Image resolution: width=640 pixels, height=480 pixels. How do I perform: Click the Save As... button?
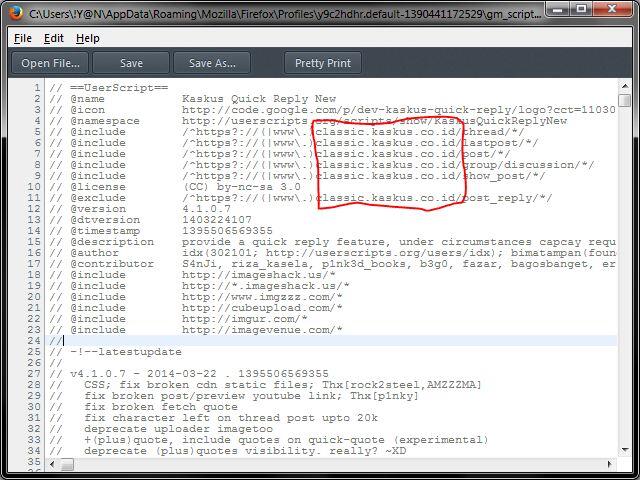click(212, 63)
